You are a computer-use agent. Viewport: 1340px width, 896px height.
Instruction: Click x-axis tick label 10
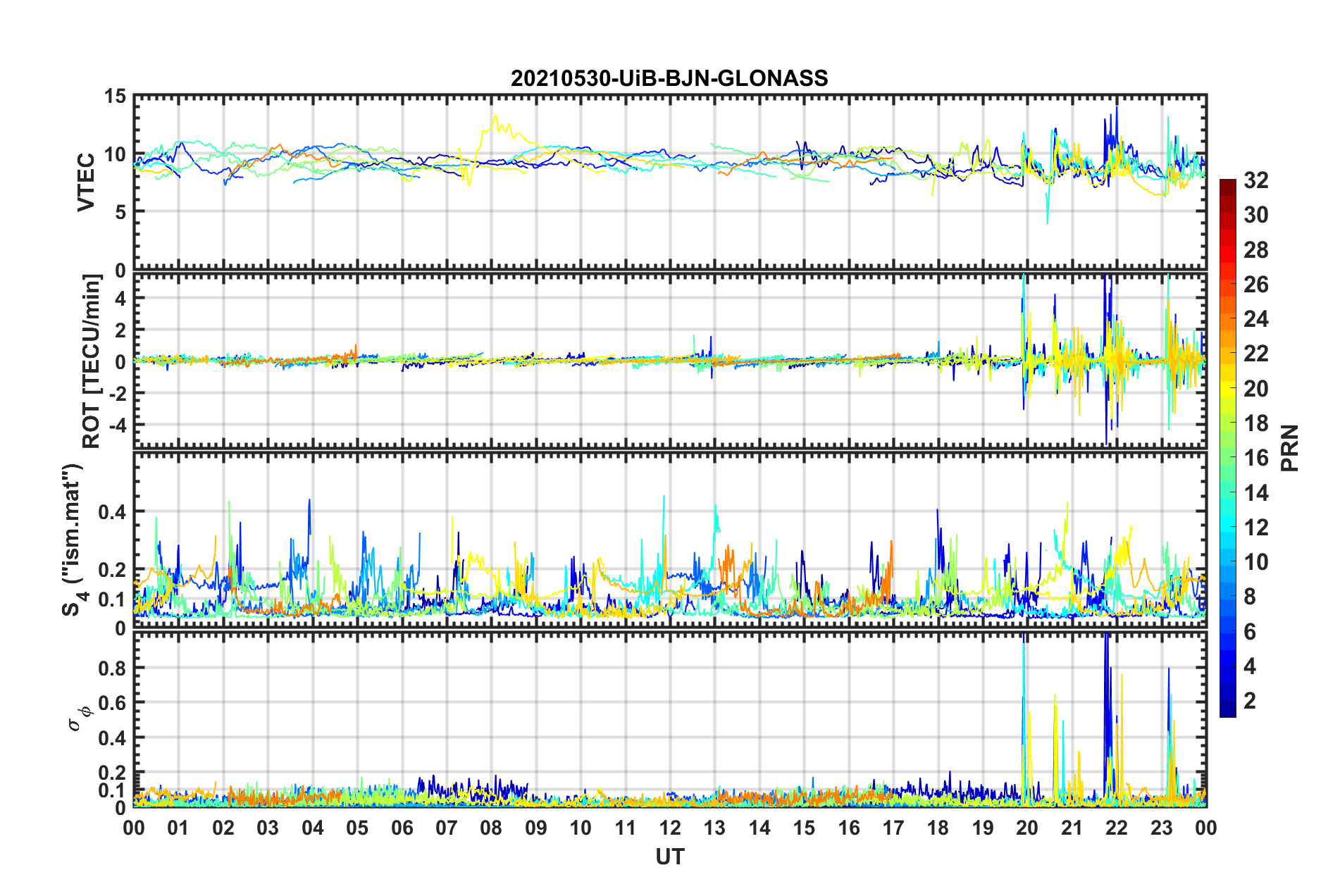pyautogui.click(x=581, y=828)
